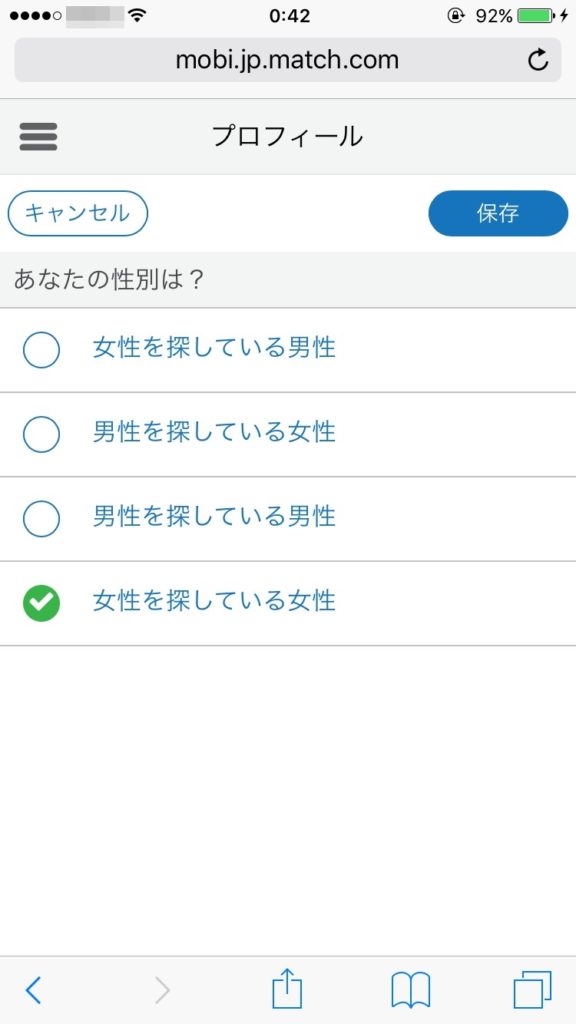
Task: Click the blue 保存 button
Action: 498,213
